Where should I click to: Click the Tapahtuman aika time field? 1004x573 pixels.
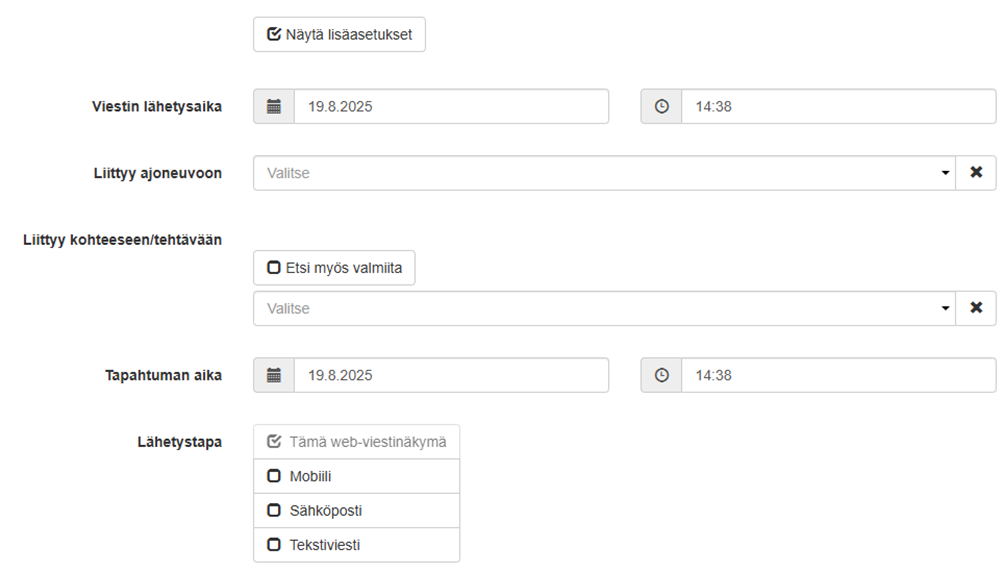point(837,375)
